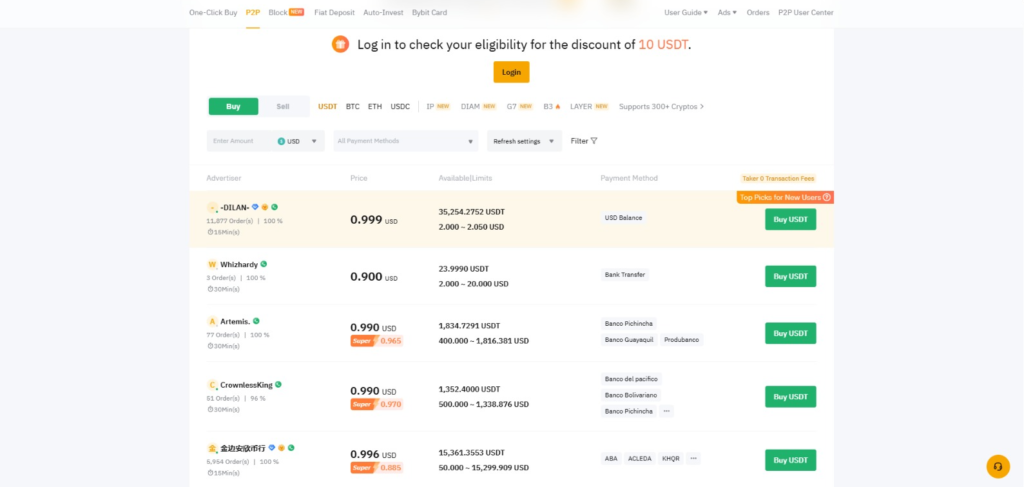Click the Produbanco payment tag
Image resolution: width=1024 pixels, height=487 pixels.
click(682, 339)
